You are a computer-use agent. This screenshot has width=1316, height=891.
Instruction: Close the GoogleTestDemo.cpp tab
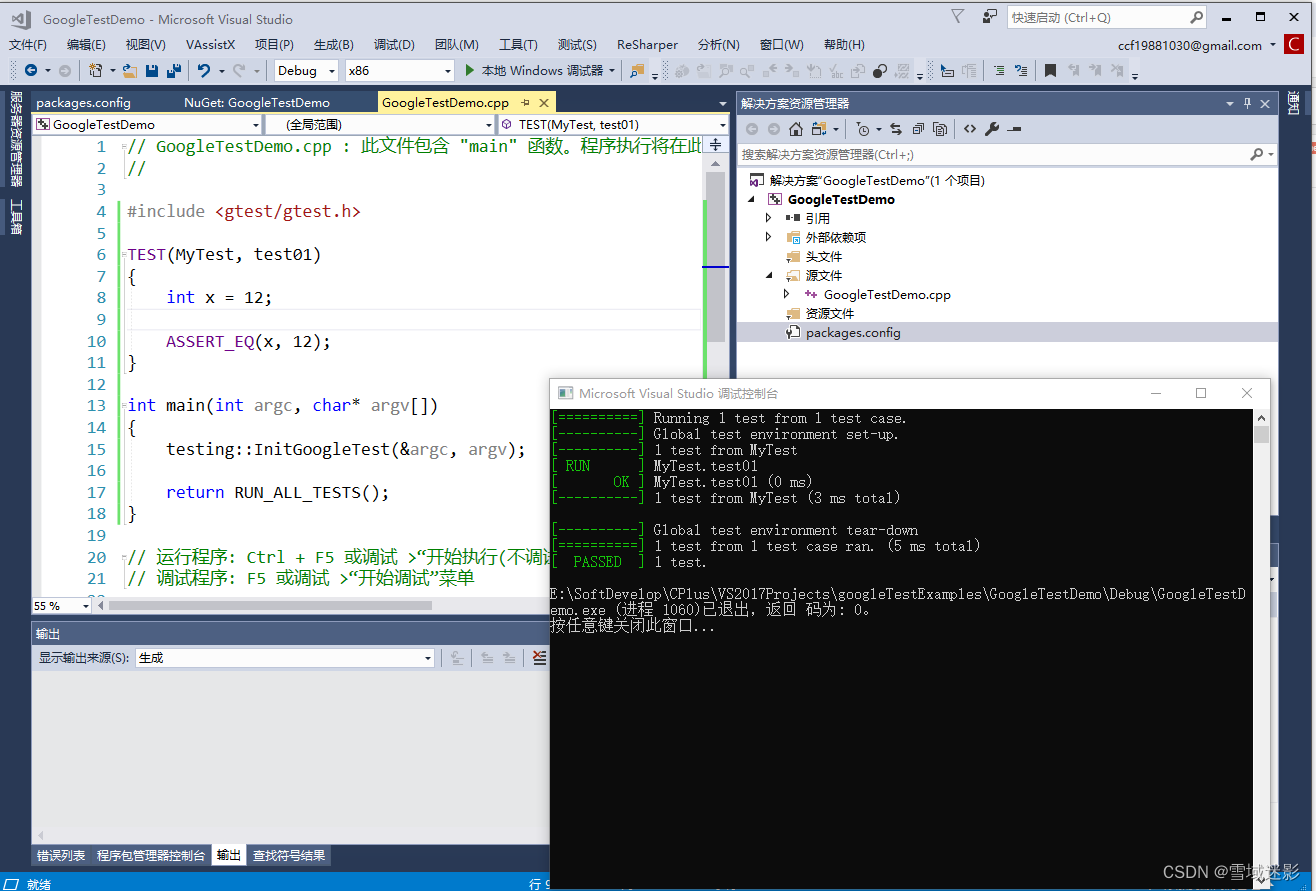[x=544, y=102]
